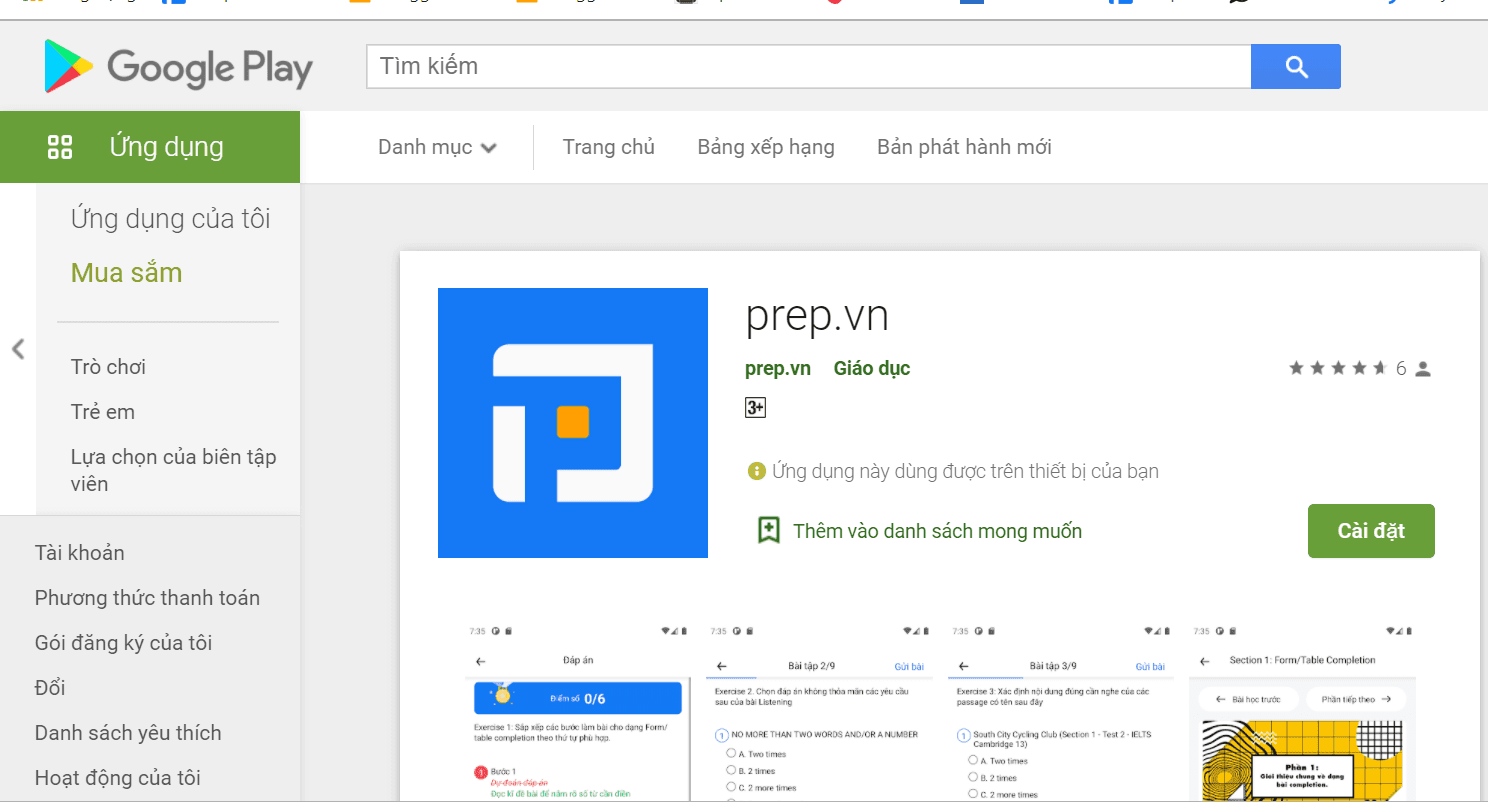This screenshot has height=806, width=1488.
Task: Click Thêm vào danh sách mong muốn
Action: (937, 531)
